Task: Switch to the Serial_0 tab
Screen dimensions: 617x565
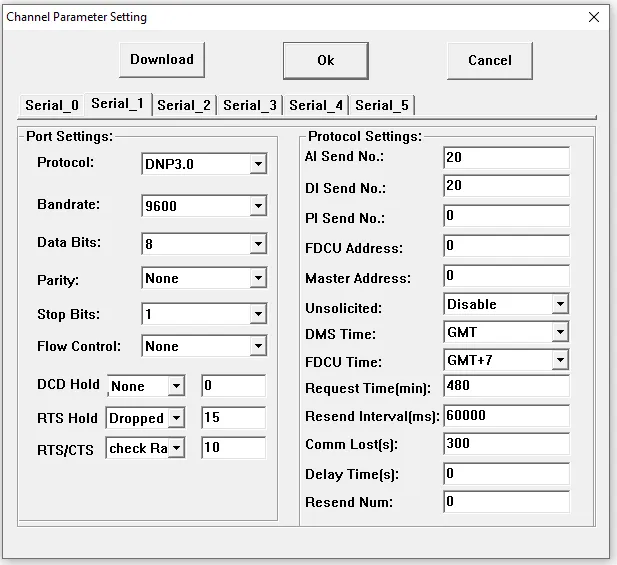Action: point(52,105)
